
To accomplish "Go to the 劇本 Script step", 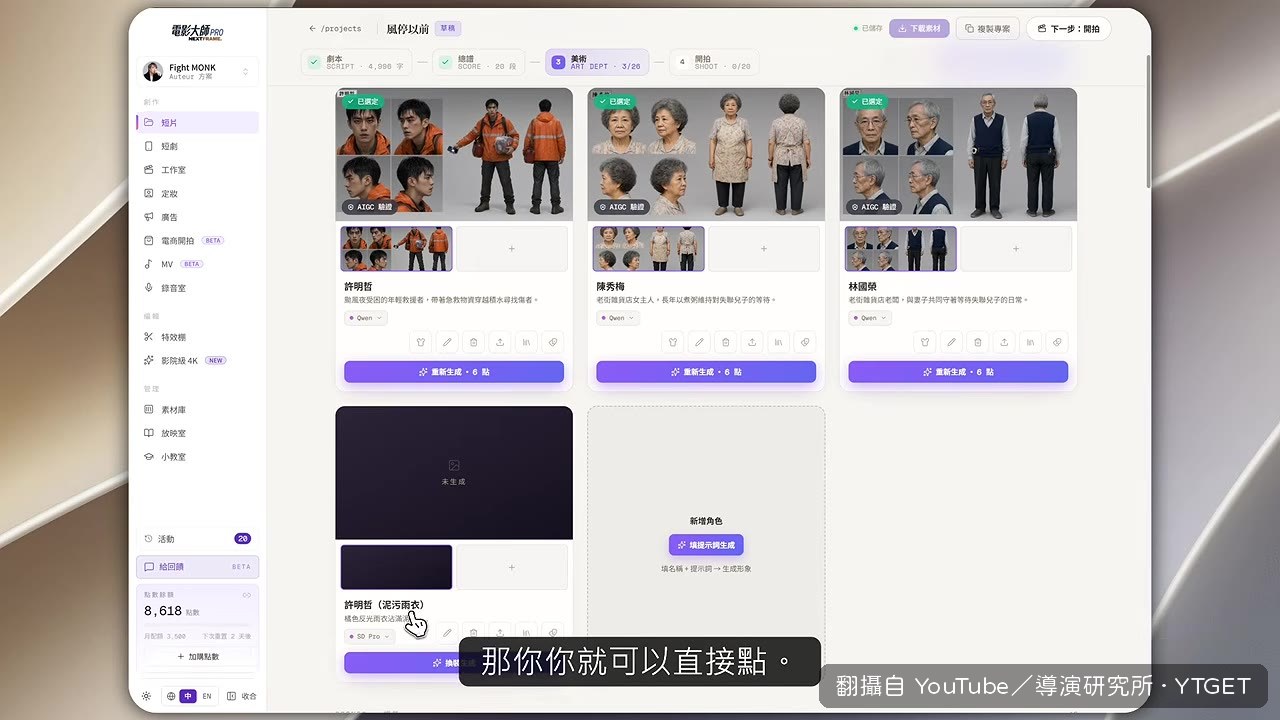I will (x=356, y=63).
